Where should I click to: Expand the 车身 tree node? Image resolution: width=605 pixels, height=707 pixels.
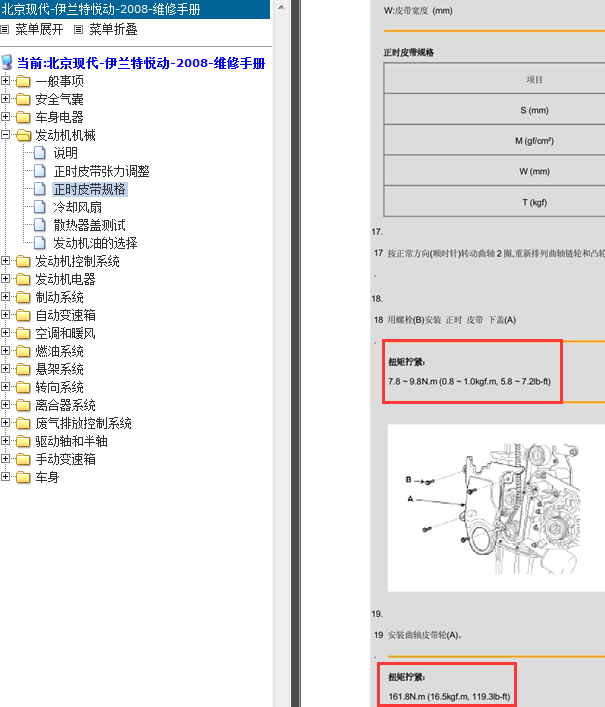(5, 477)
